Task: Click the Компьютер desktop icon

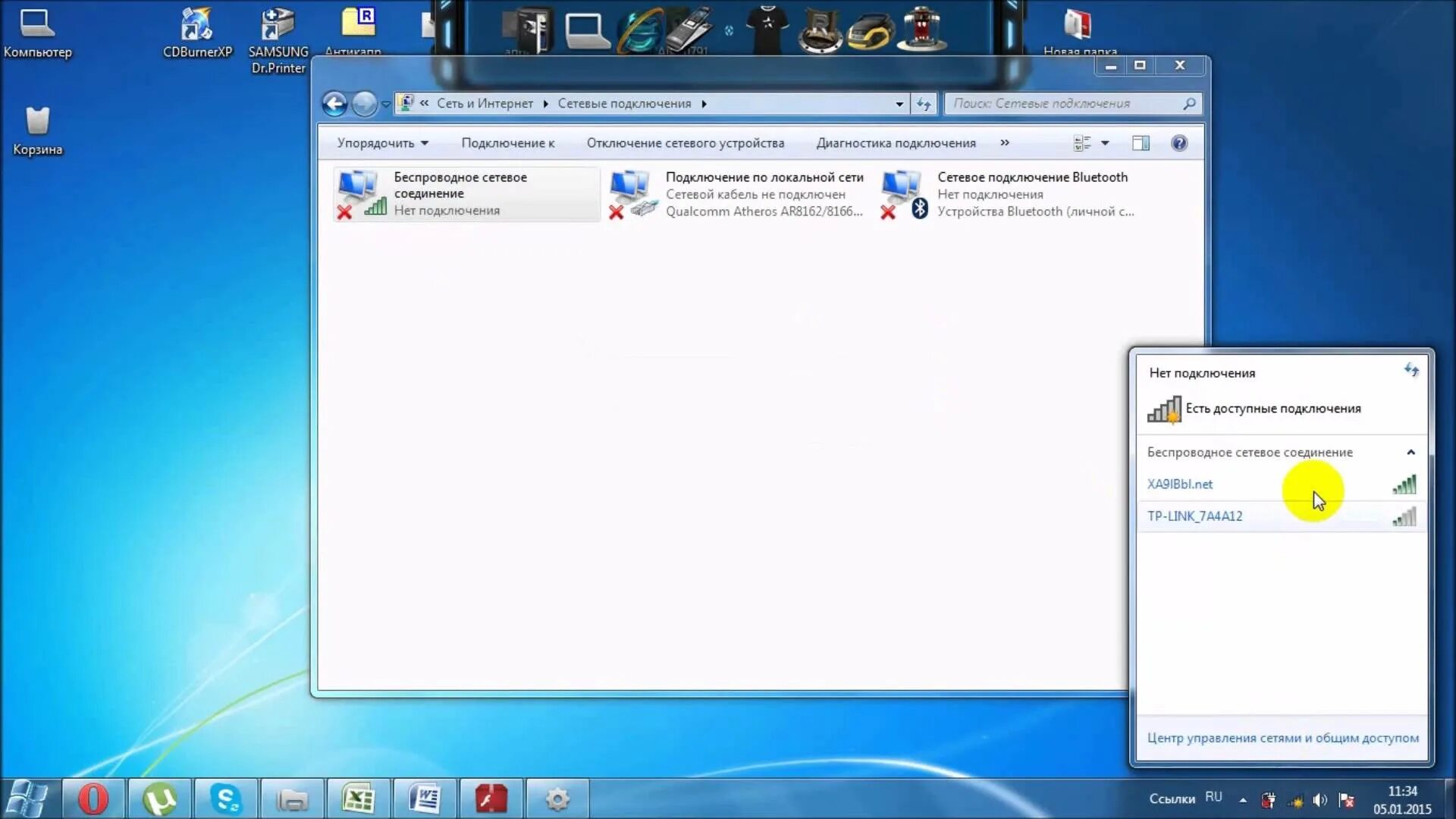Action: click(x=37, y=31)
